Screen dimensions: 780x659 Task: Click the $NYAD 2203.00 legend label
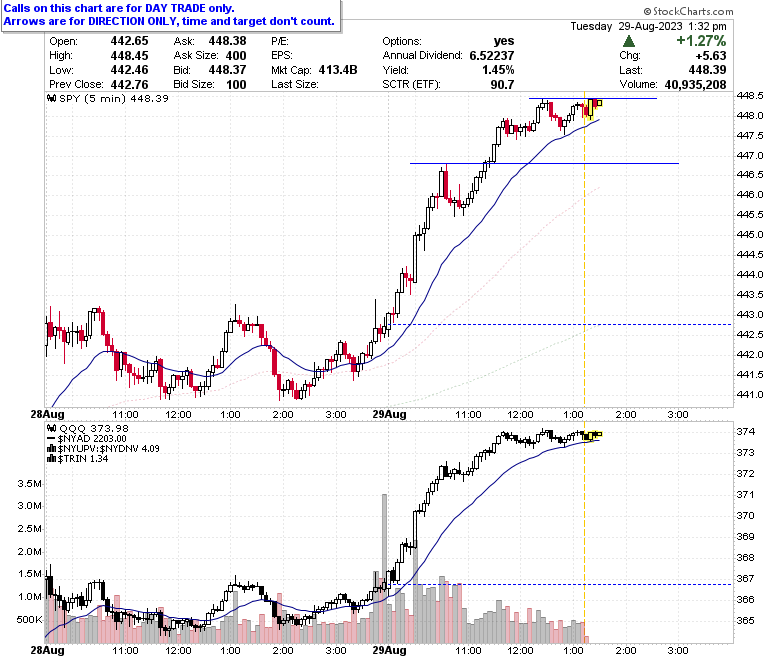click(92, 439)
